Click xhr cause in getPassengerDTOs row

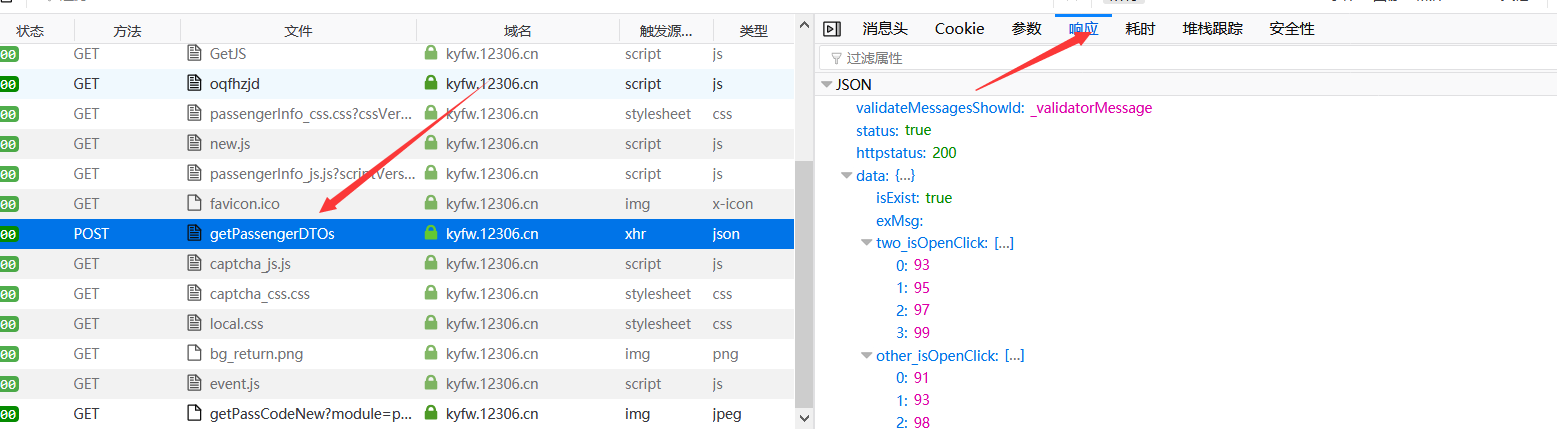pyautogui.click(x=637, y=234)
